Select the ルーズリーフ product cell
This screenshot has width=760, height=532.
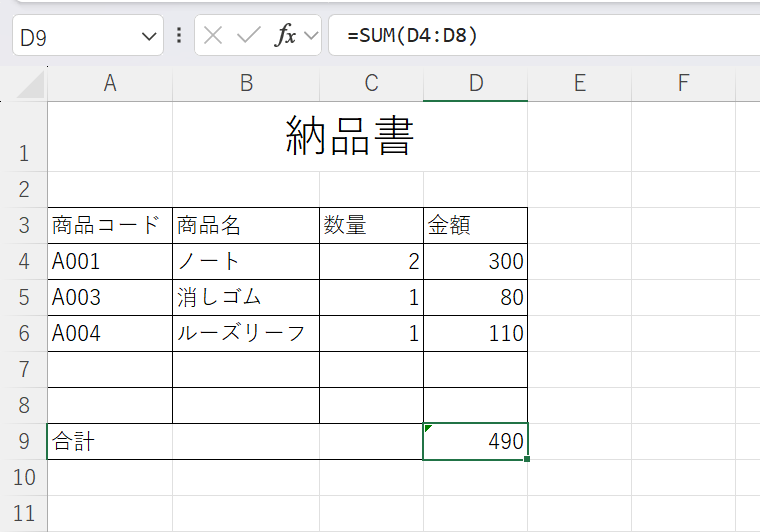point(246,333)
